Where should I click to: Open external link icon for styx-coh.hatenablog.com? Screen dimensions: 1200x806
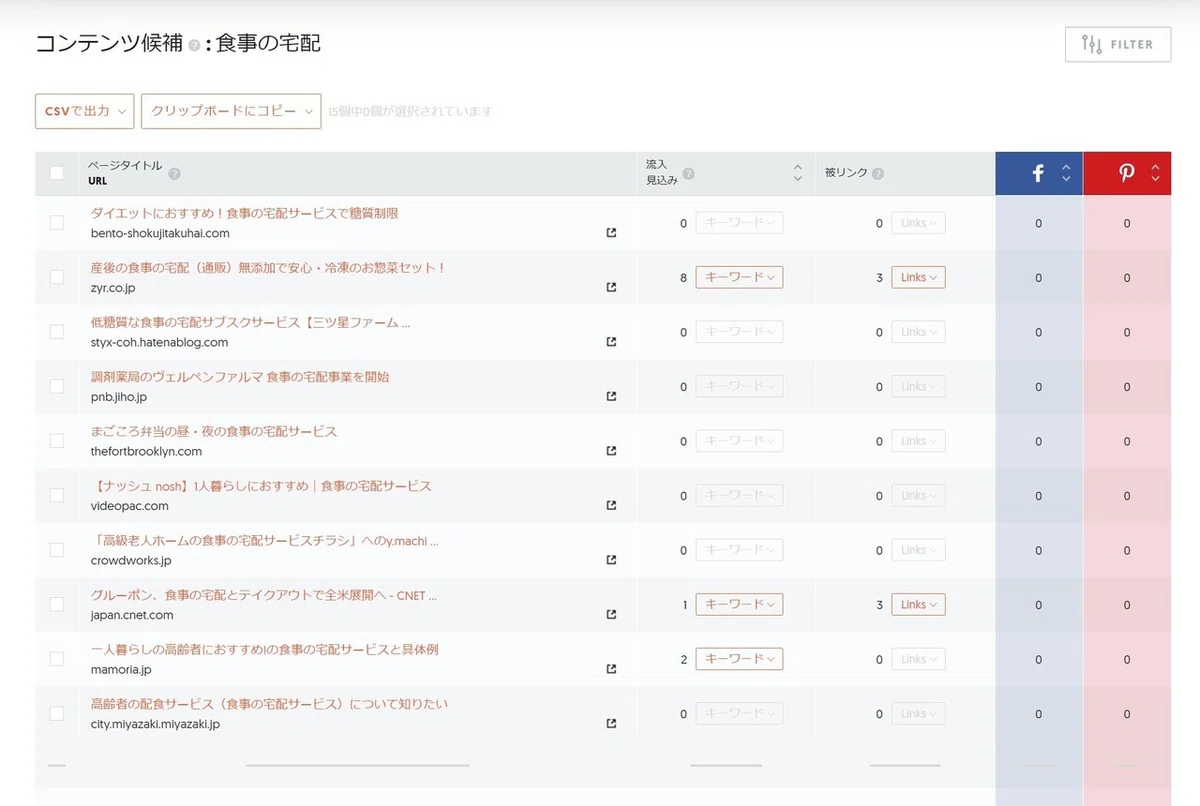point(611,342)
